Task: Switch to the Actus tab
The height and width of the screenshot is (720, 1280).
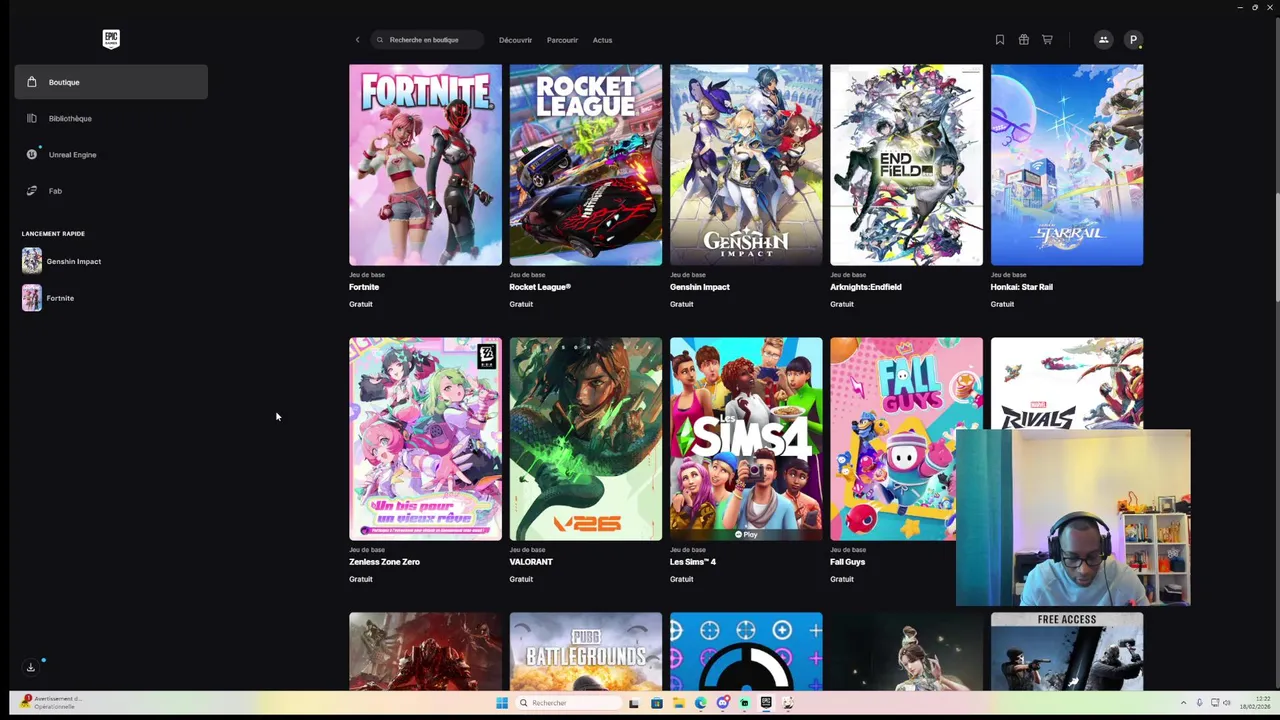Action: point(602,40)
